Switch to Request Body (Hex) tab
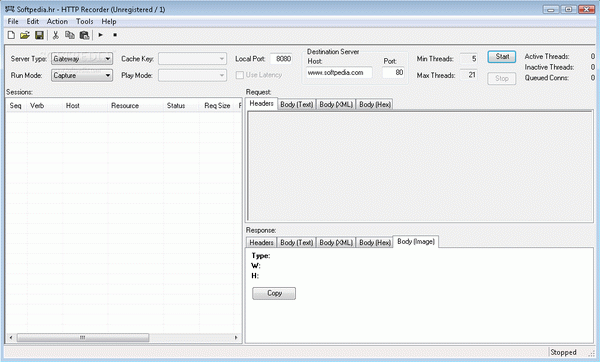600x362 pixels. tap(375, 104)
